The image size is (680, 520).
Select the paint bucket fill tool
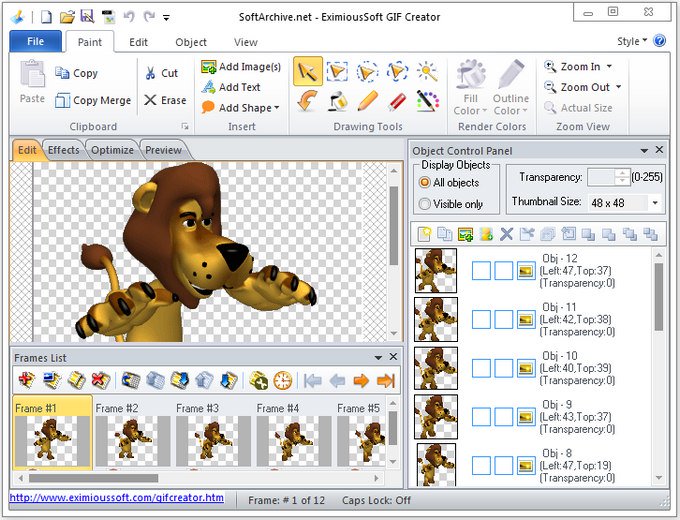337,102
